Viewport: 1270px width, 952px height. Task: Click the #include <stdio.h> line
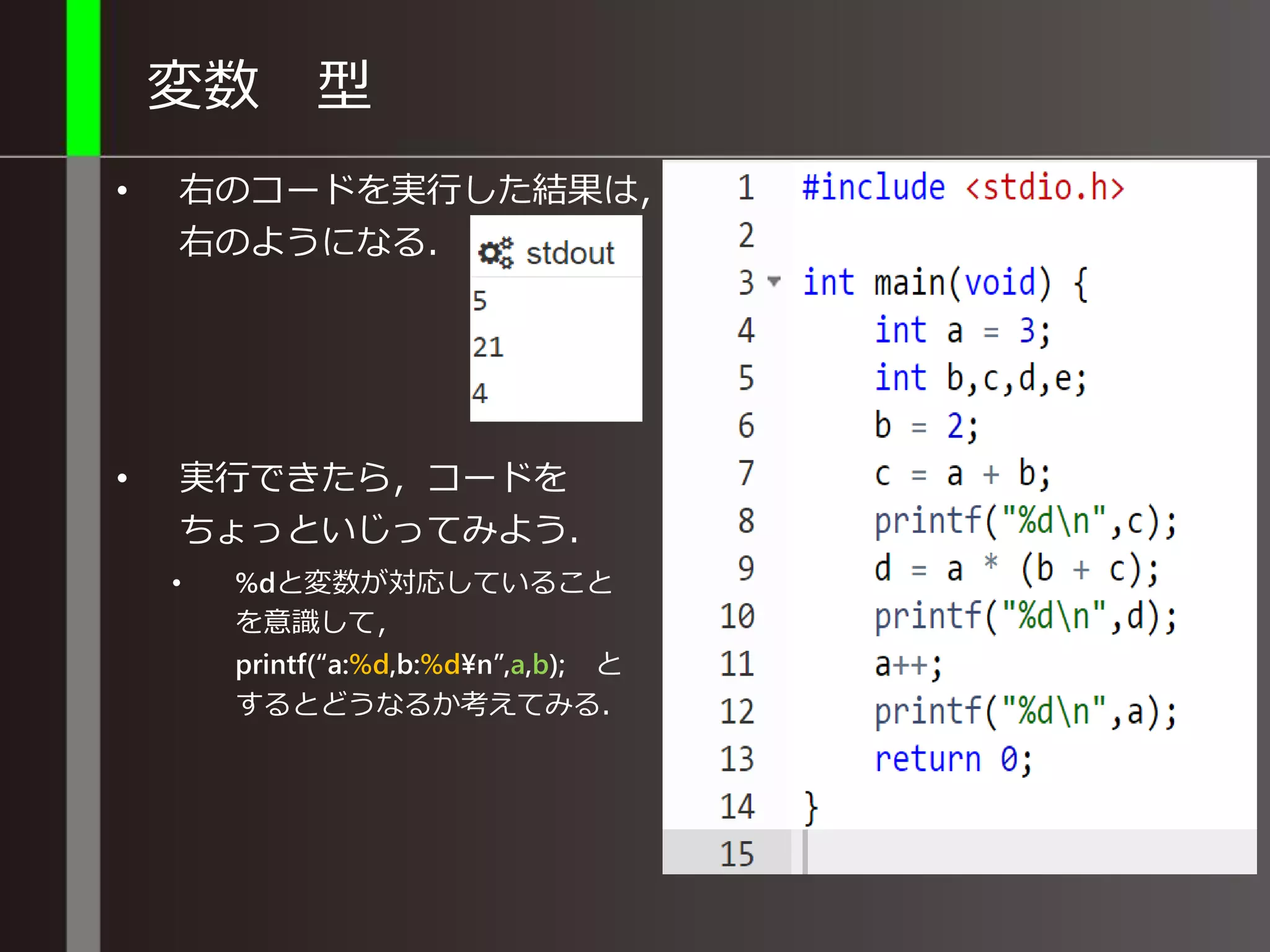pos(963,187)
